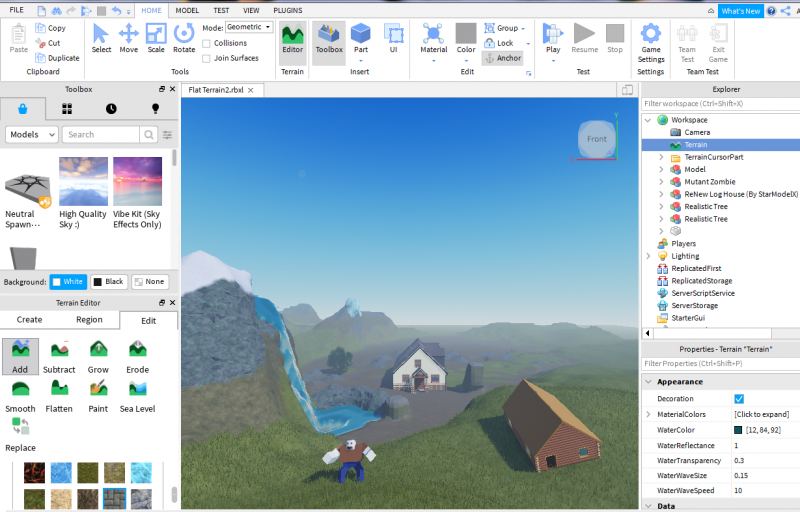Open the Models category dropdown
Viewport: 800px width, 512px height.
(x=32, y=134)
